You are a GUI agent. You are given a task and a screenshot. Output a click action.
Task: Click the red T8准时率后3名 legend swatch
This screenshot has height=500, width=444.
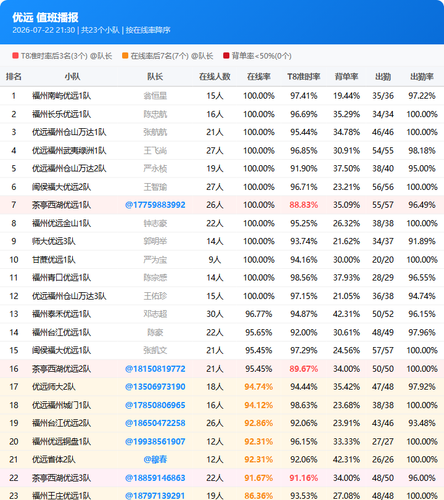point(15,56)
